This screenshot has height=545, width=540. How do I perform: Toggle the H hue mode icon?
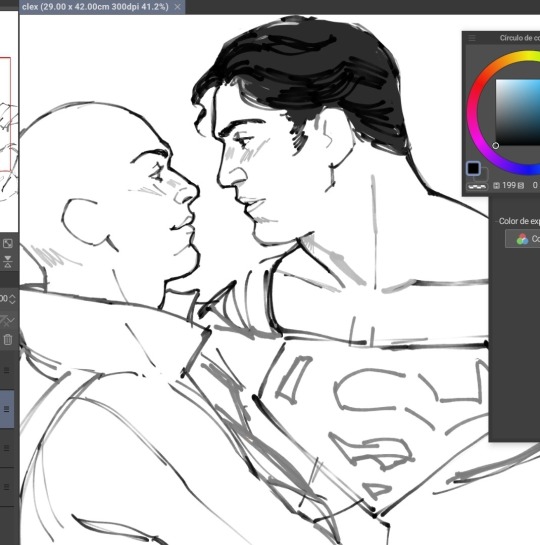pos(496,186)
